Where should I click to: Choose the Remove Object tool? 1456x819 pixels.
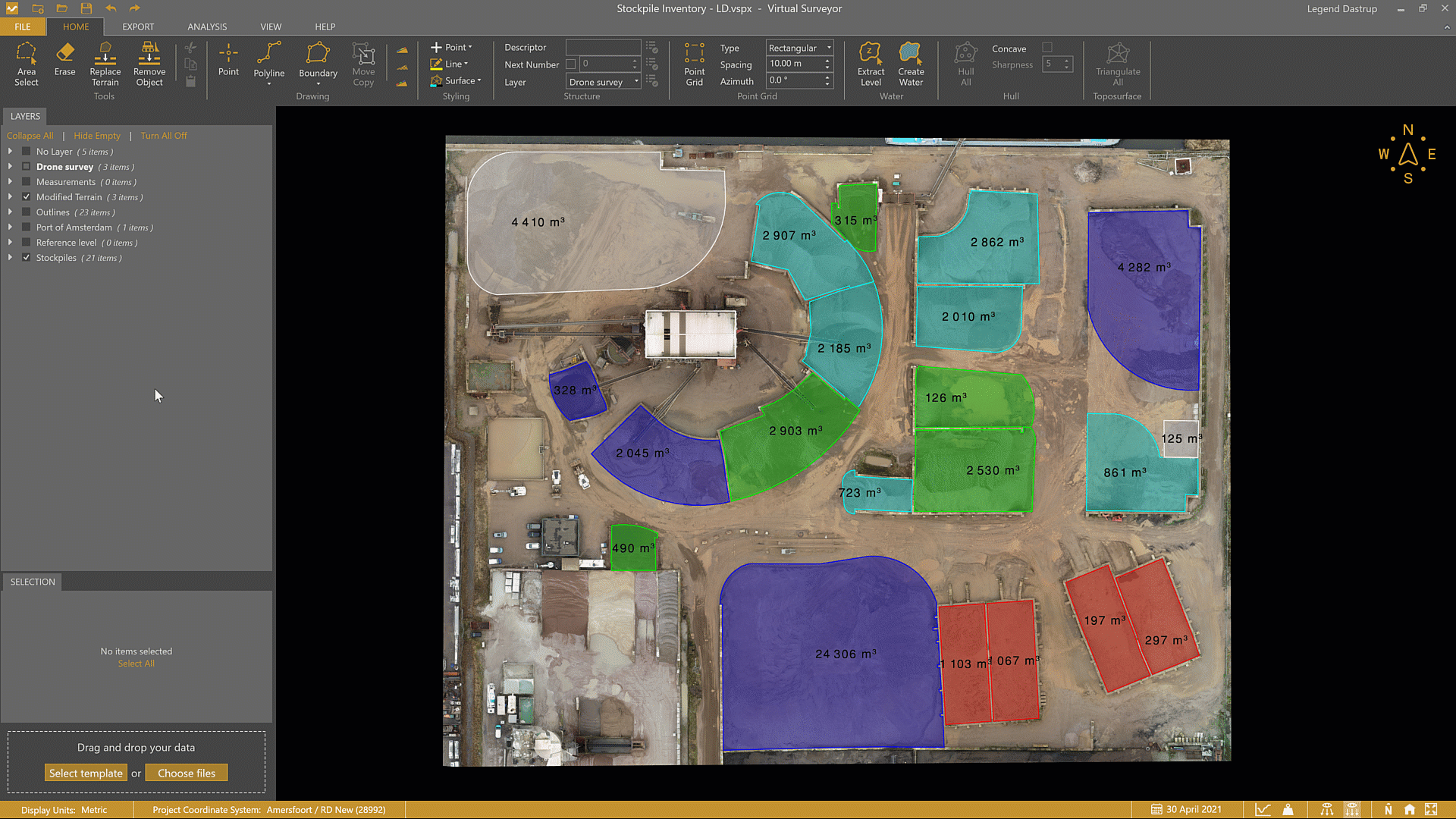coord(149,64)
